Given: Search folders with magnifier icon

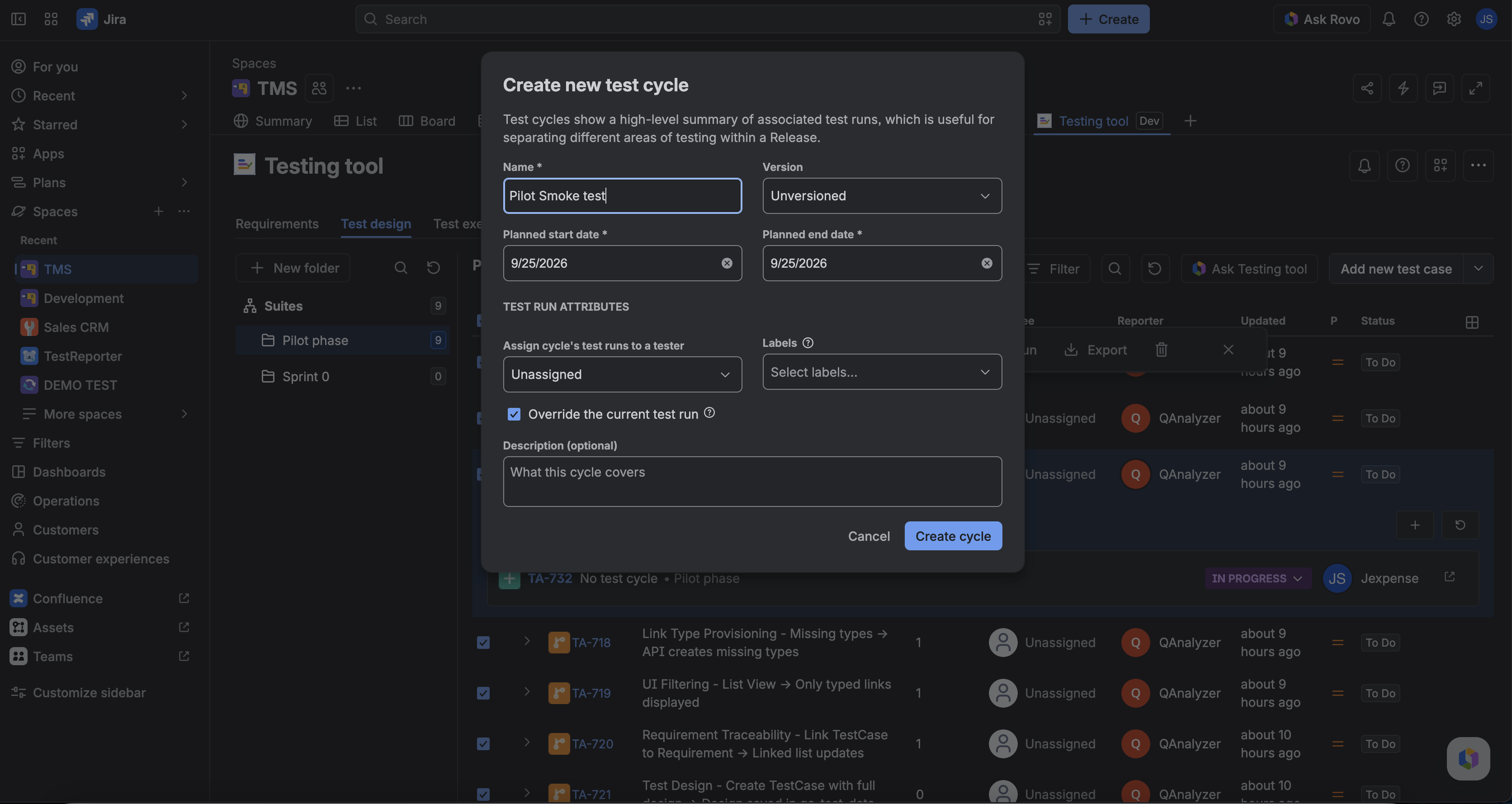Looking at the screenshot, I should tap(400, 268).
